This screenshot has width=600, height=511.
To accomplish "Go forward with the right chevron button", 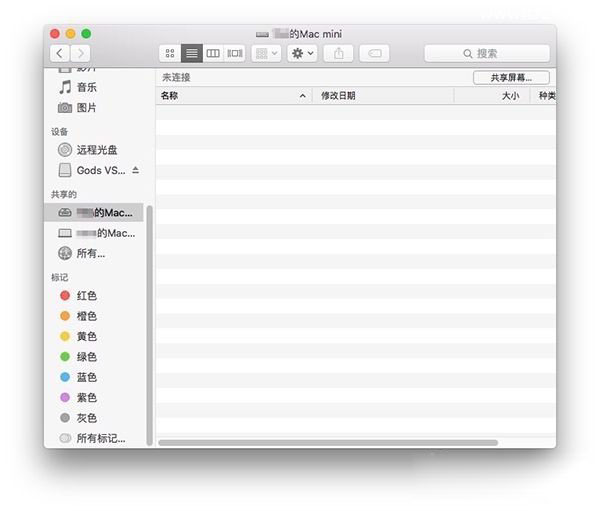I will (x=80, y=53).
